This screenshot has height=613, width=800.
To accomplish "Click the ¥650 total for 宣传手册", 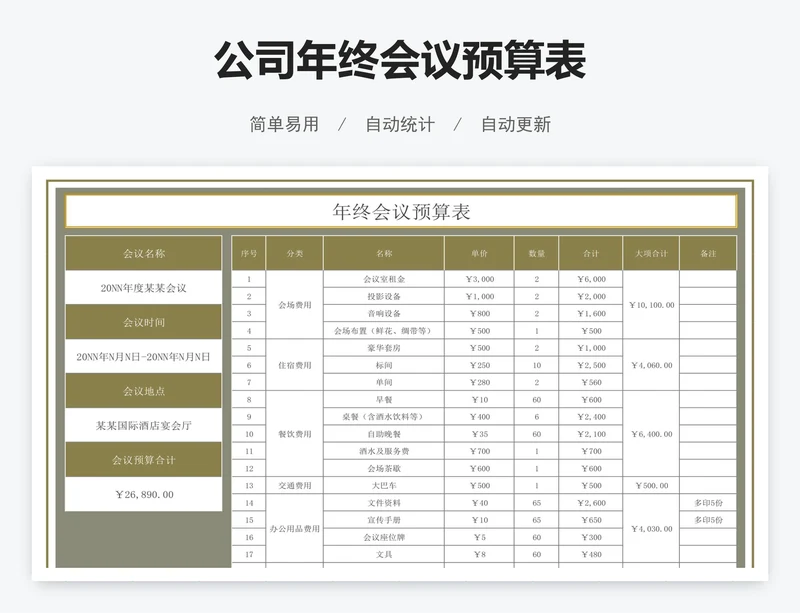I will pos(591,520).
